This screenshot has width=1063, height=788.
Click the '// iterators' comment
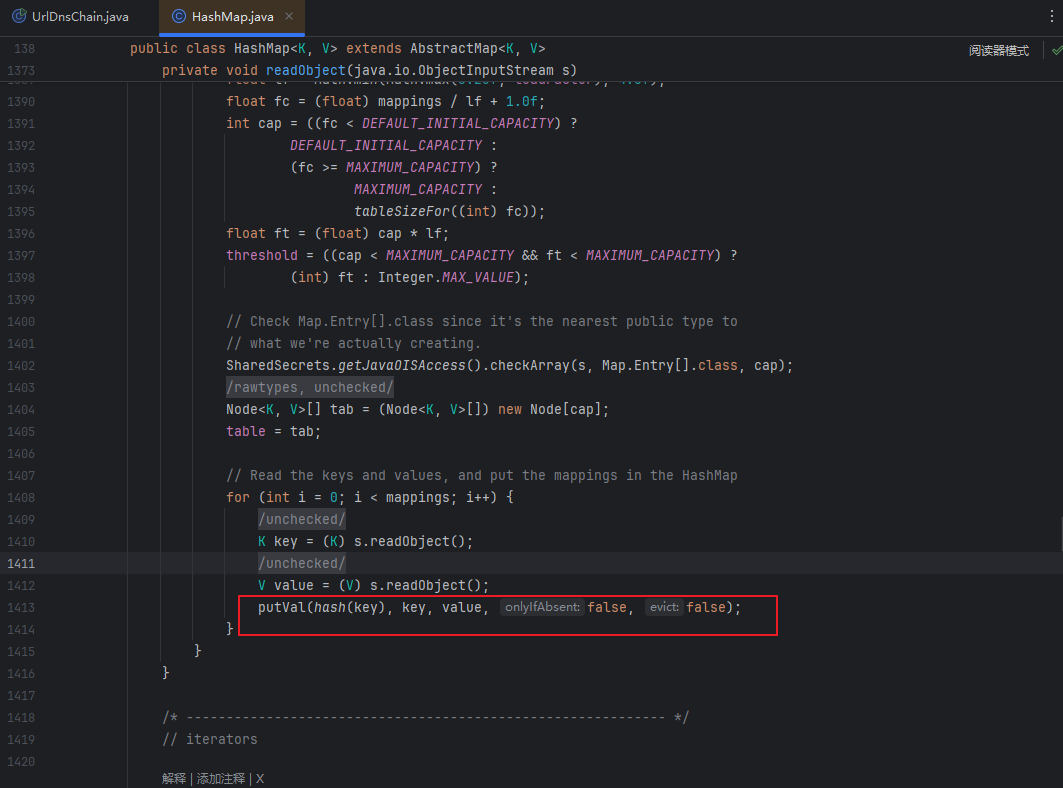209,740
